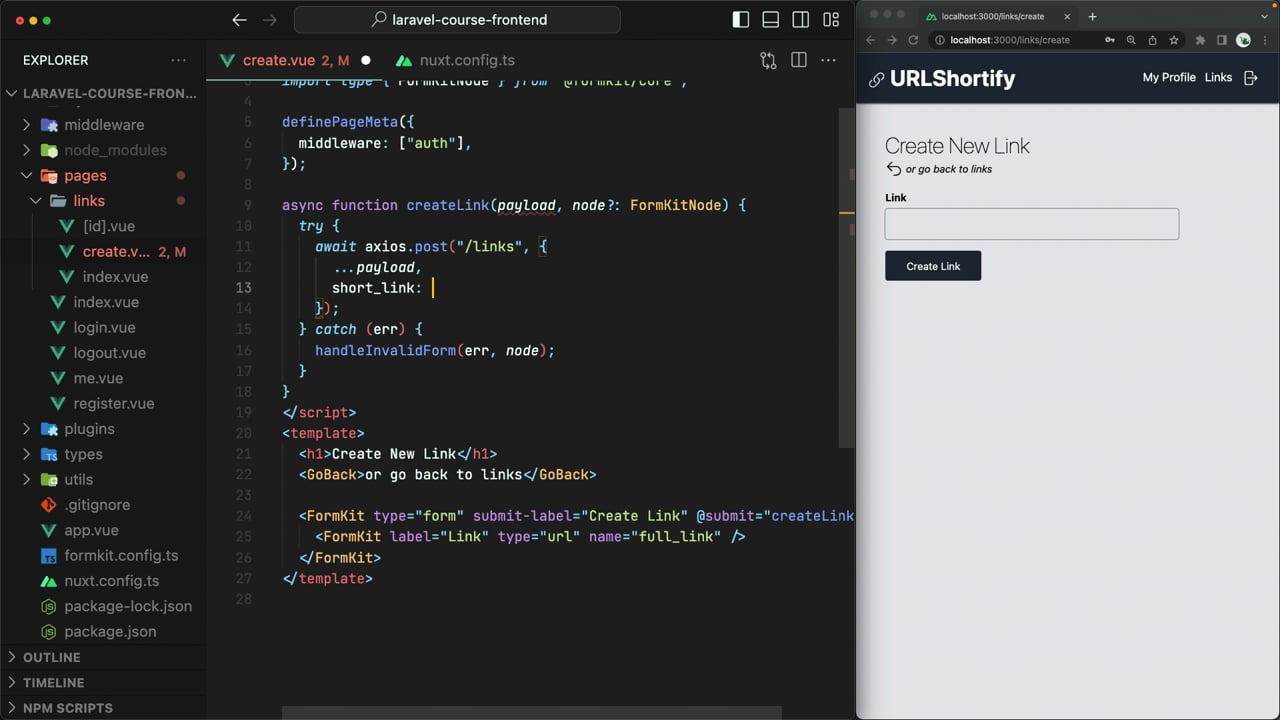The width and height of the screenshot is (1280, 720).
Task: Click the browser zoom magnifier icon
Action: tap(1131, 40)
